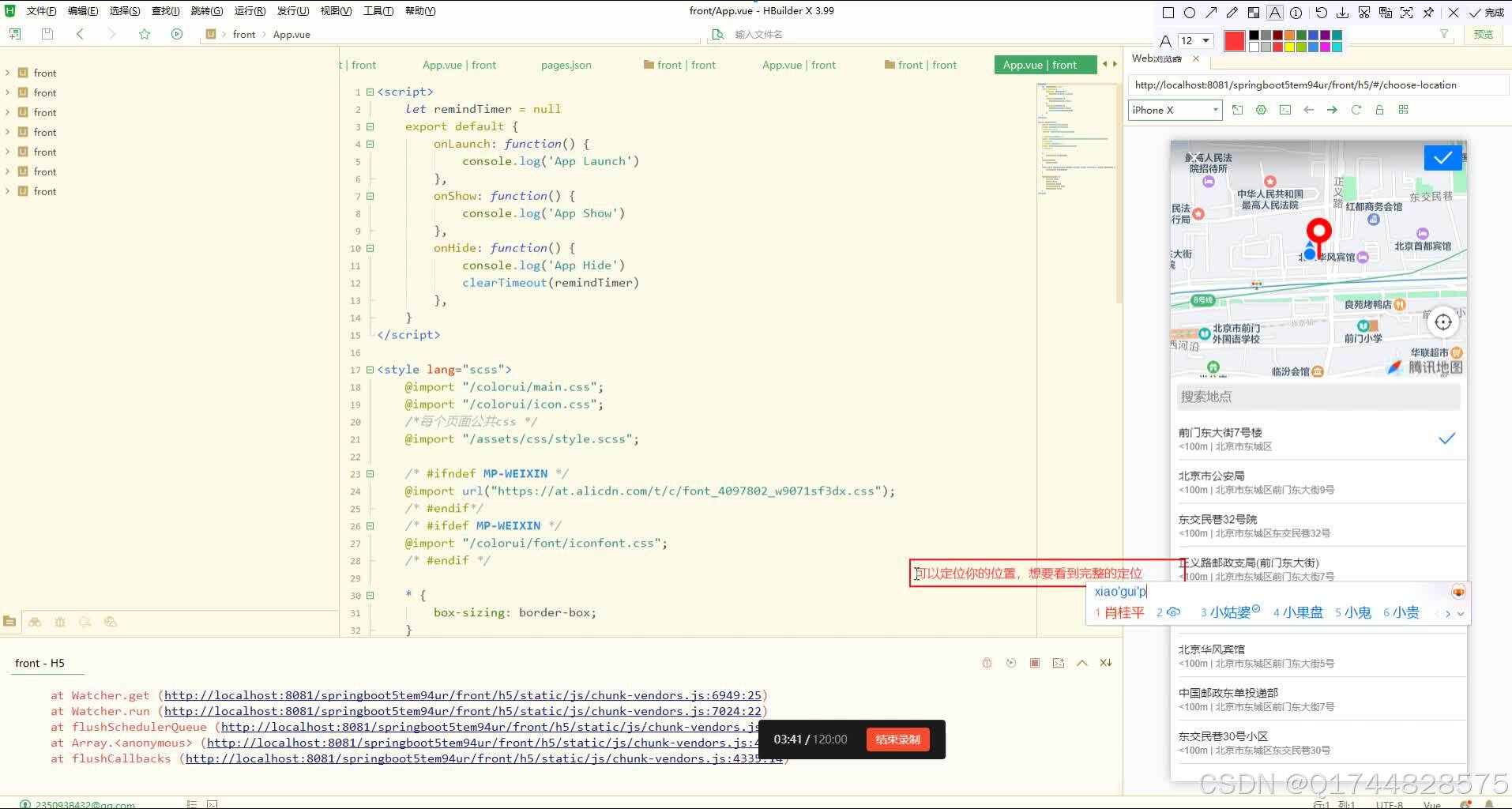This screenshot has width=1512, height=809.
Task: Click the bookmark star icon
Action: [x=145, y=34]
